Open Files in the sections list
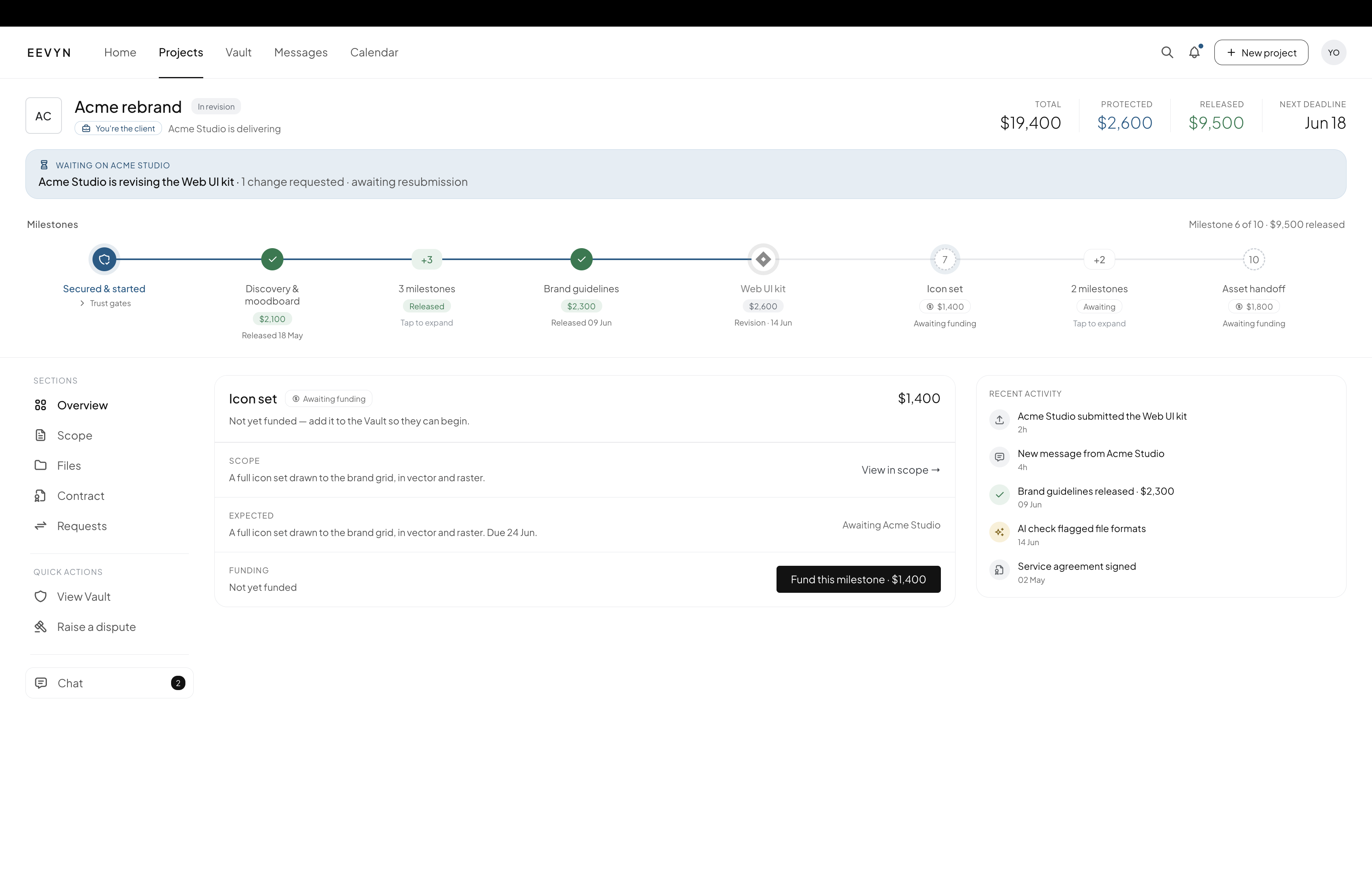 pyautogui.click(x=110, y=465)
